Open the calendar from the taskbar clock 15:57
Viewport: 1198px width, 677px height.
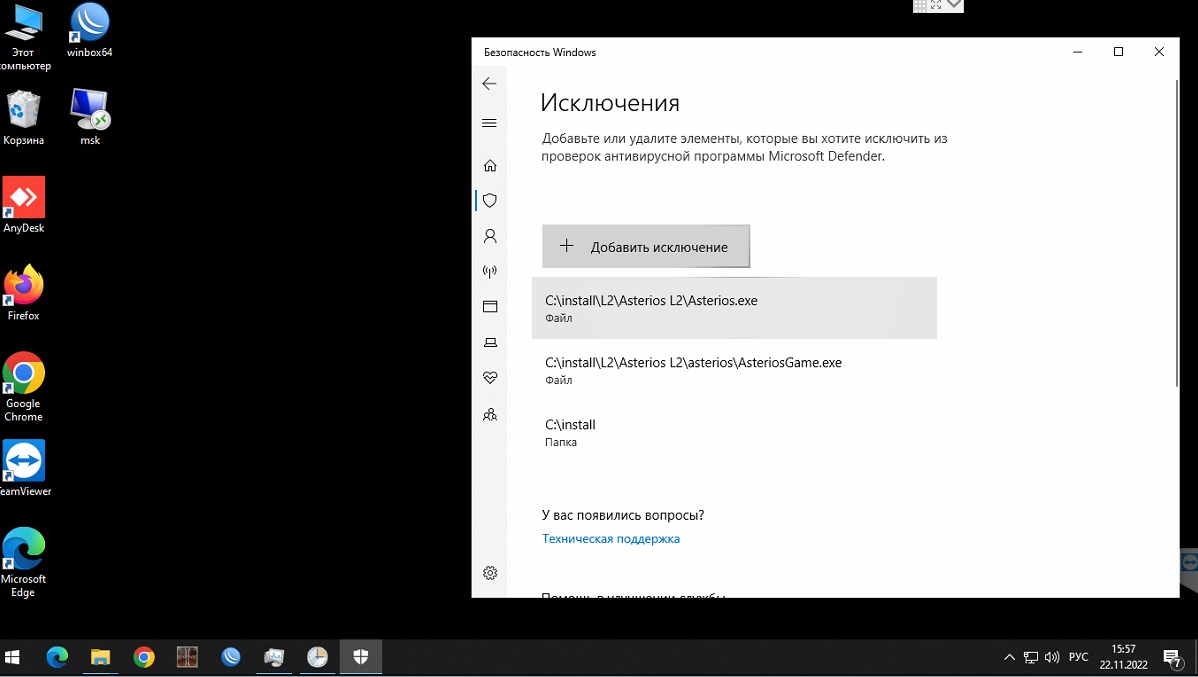pyautogui.click(x=1123, y=657)
